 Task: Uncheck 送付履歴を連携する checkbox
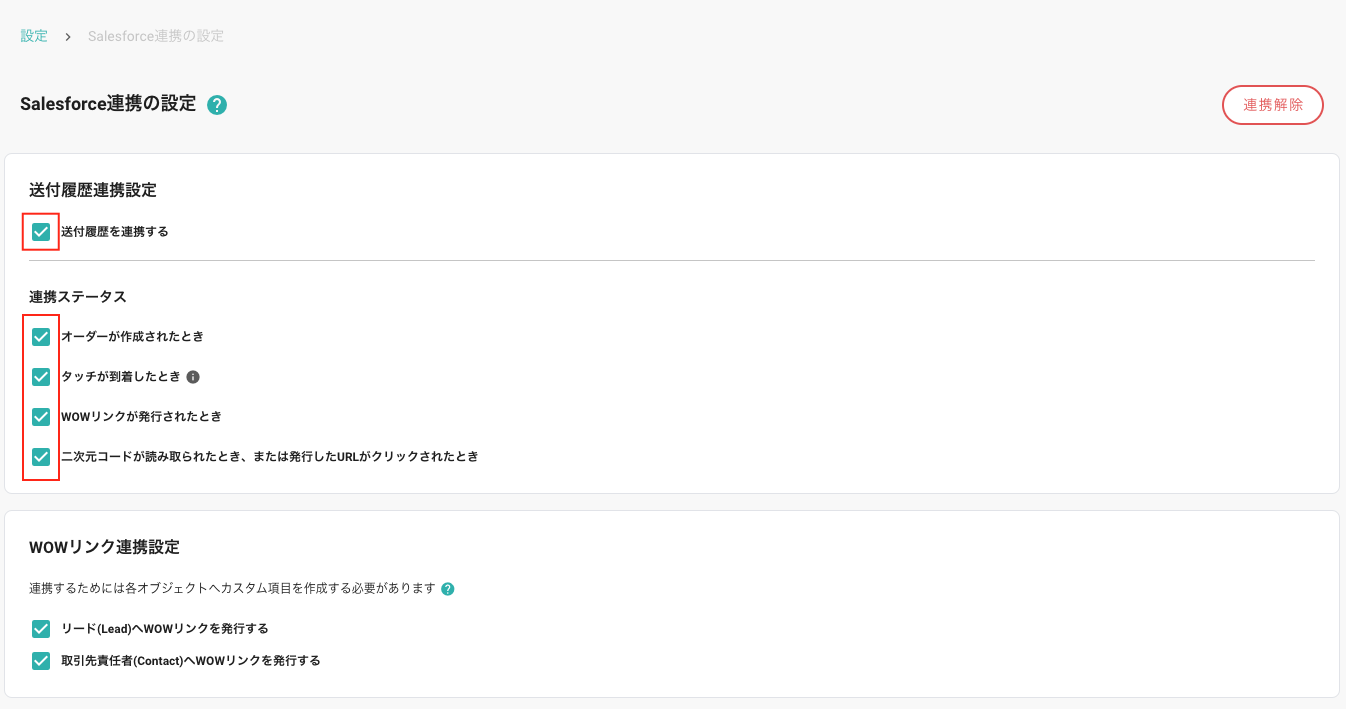click(x=41, y=232)
